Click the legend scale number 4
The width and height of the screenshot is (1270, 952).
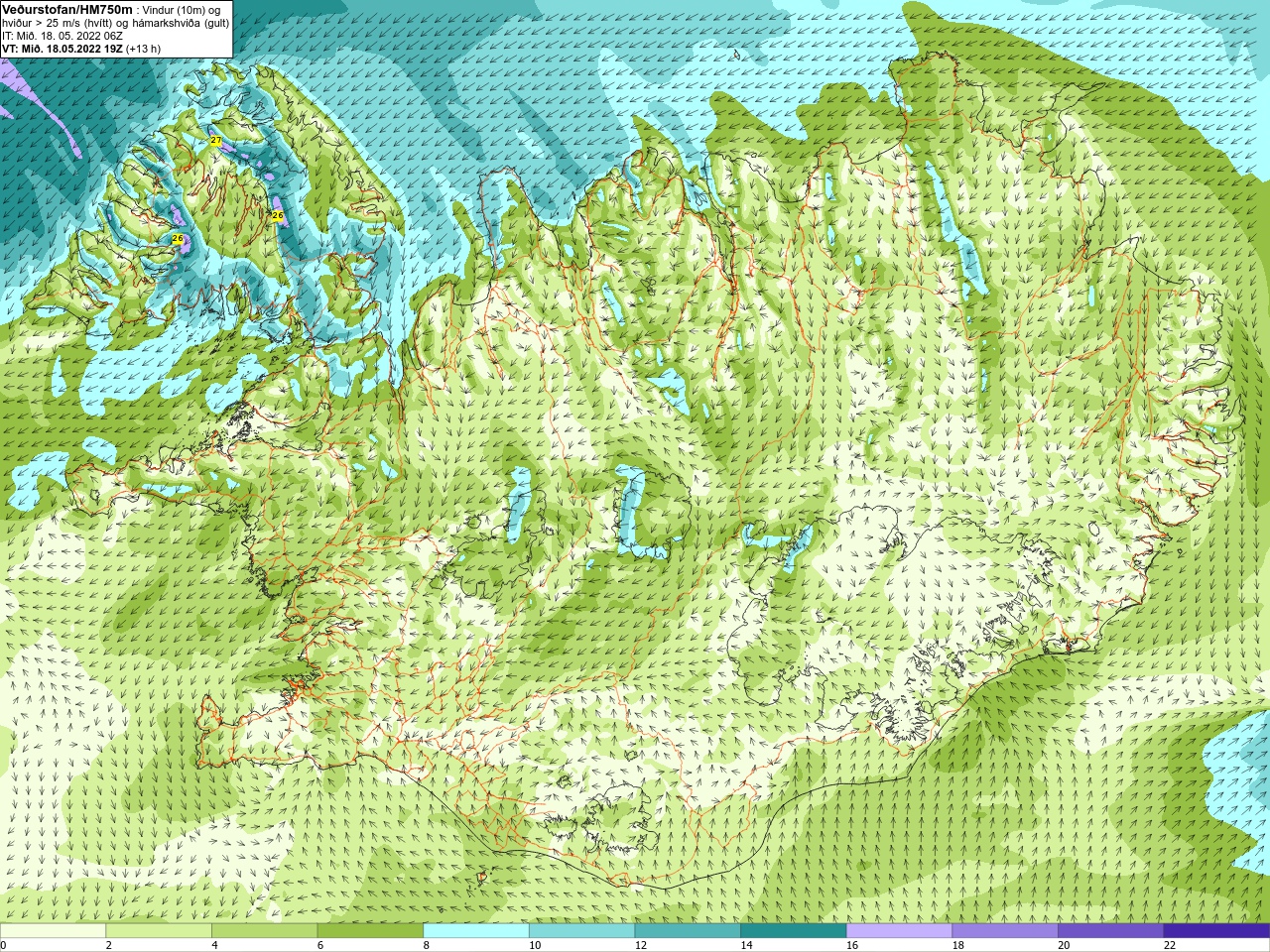214,945
